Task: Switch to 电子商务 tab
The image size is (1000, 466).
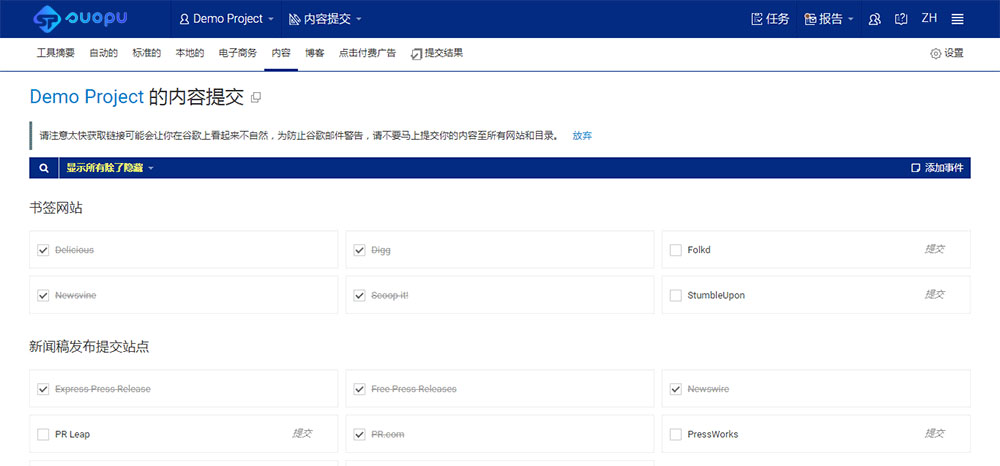Action: [238, 54]
